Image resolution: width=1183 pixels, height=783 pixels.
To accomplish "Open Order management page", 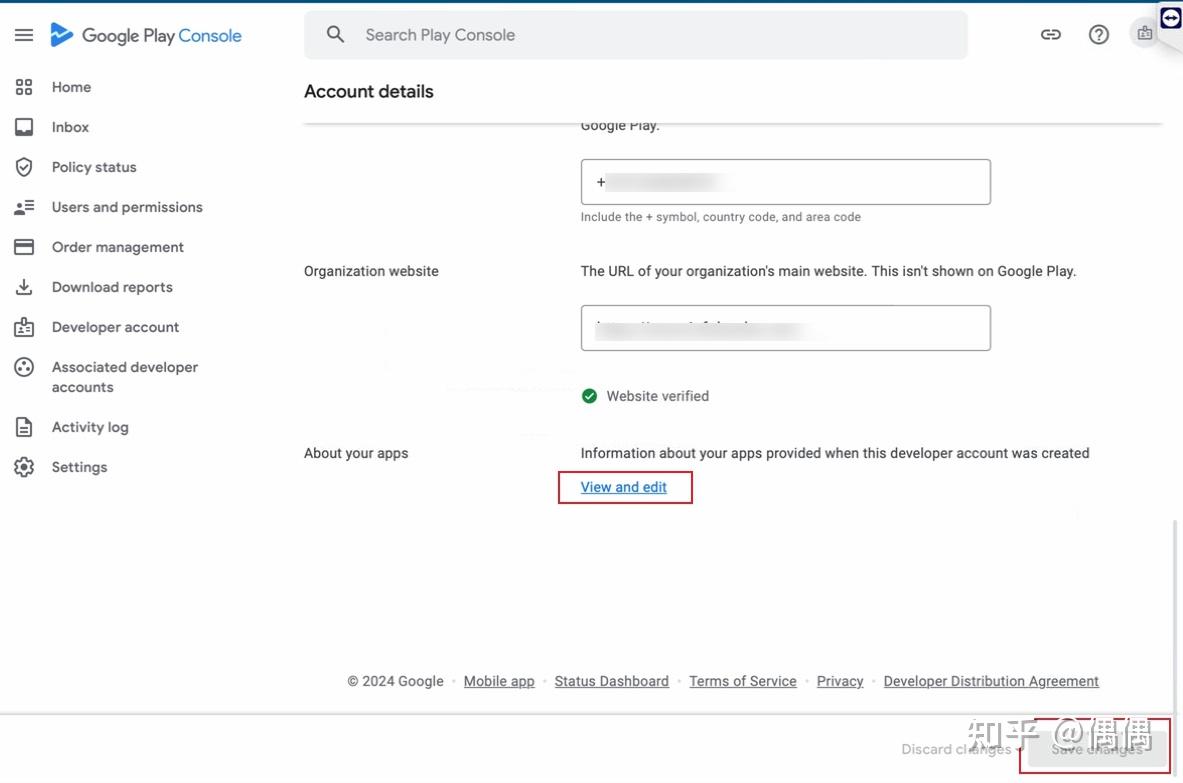I will [x=117, y=247].
